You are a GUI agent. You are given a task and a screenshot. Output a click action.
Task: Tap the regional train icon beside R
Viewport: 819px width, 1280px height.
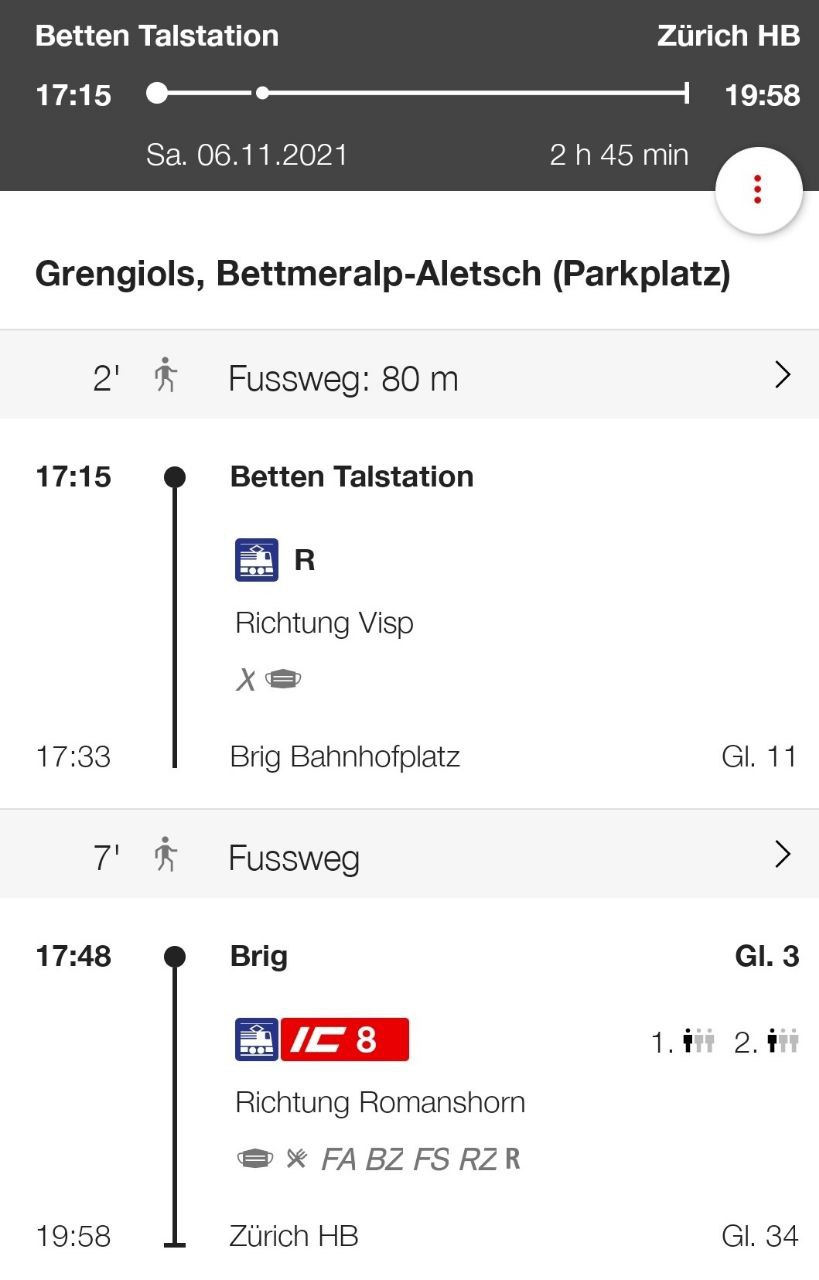(256, 560)
